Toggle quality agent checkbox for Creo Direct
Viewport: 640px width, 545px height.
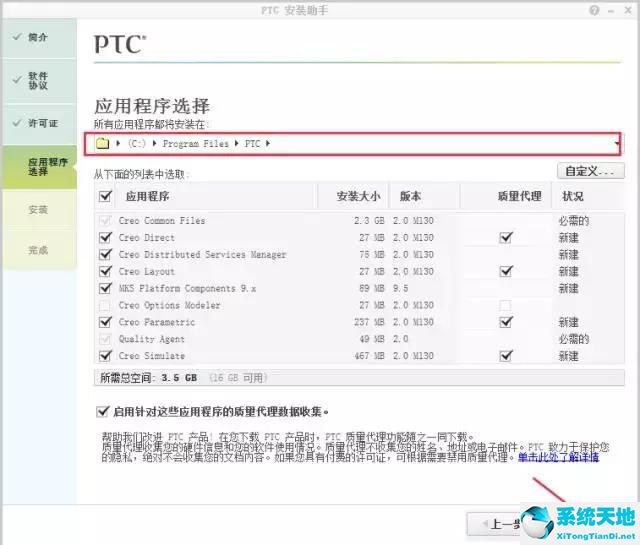click(506, 237)
